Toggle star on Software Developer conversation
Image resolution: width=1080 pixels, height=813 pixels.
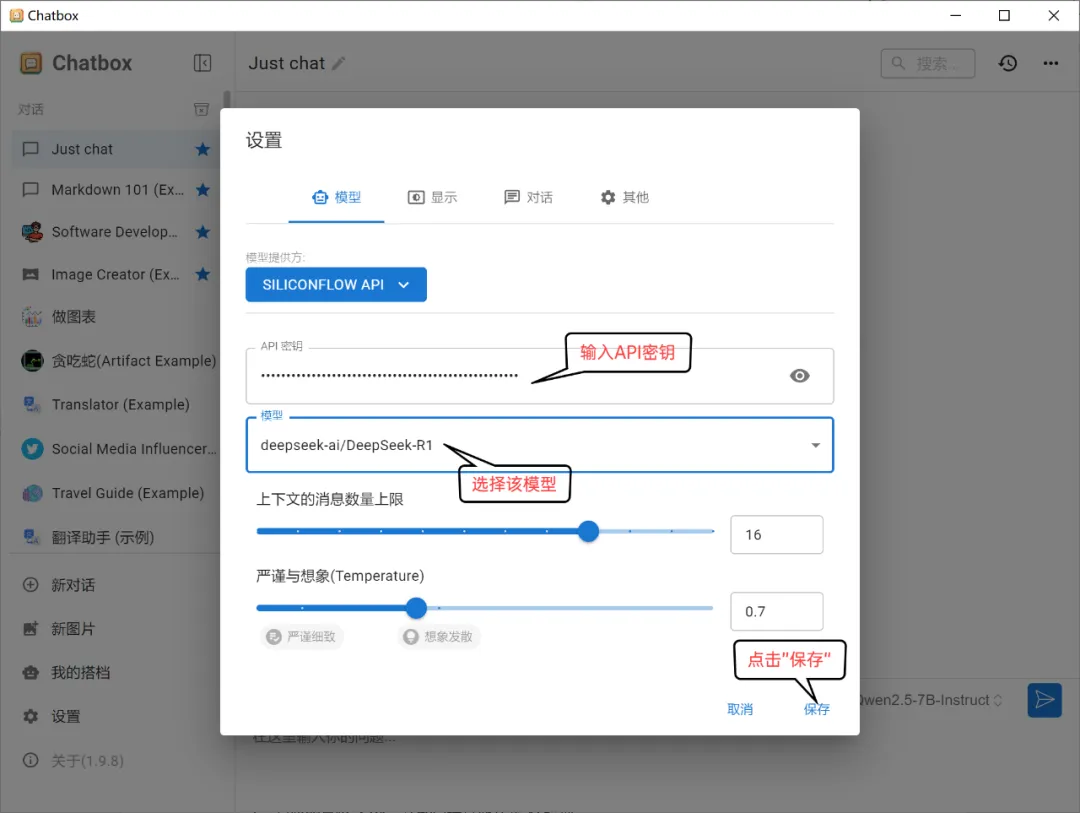click(x=202, y=232)
